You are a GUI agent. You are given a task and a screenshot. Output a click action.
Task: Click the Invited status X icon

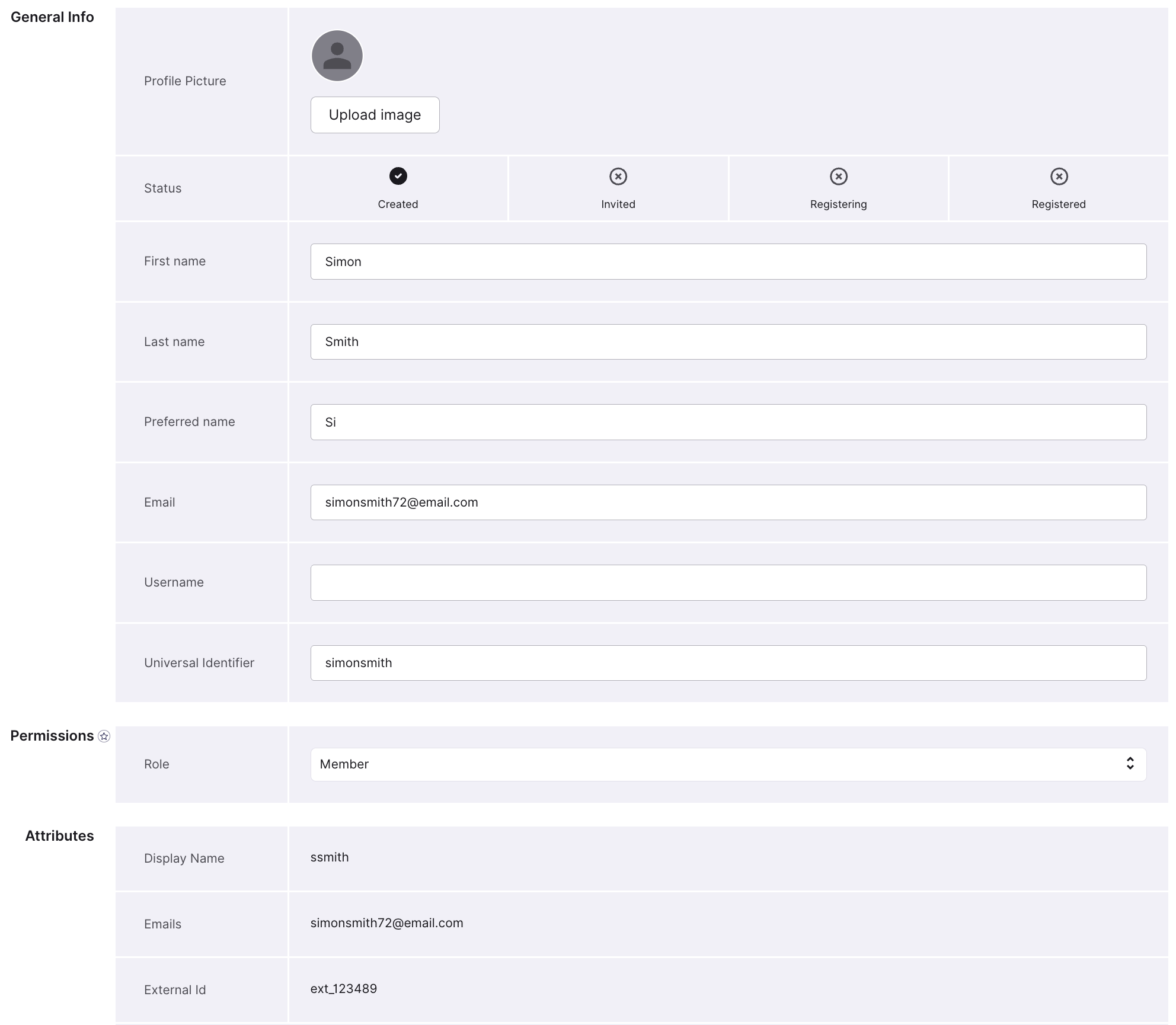click(x=618, y=177)
